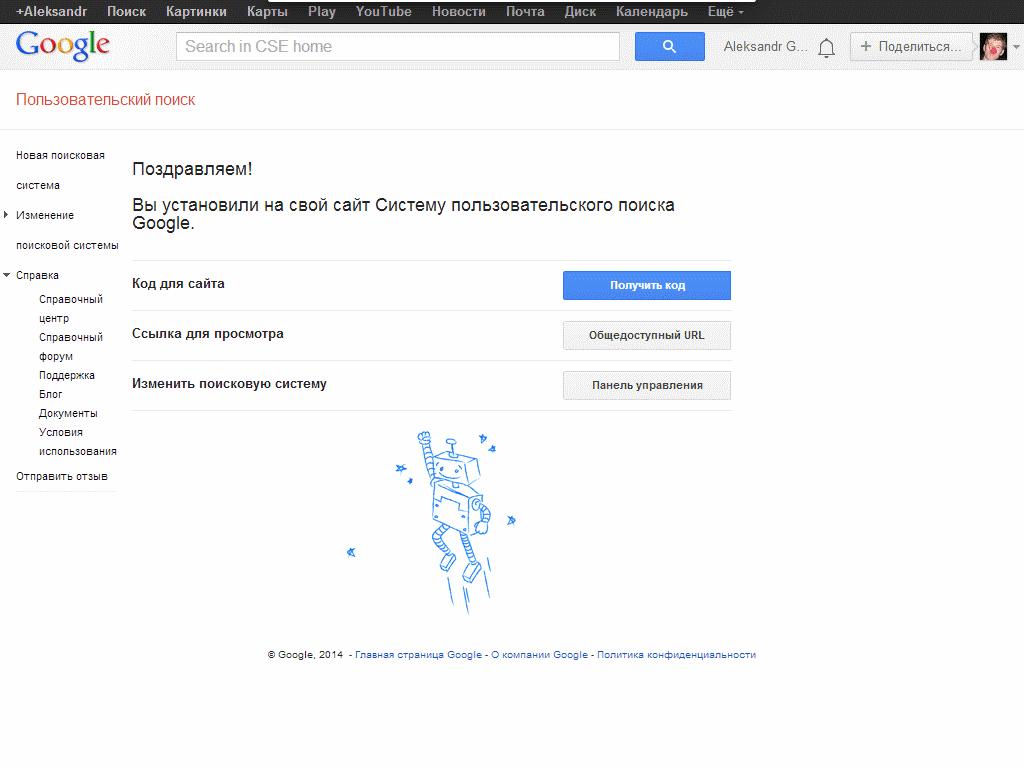Focus the Search in CSE home field
This screenshot has width=1024, height=768.
[398, 46]
